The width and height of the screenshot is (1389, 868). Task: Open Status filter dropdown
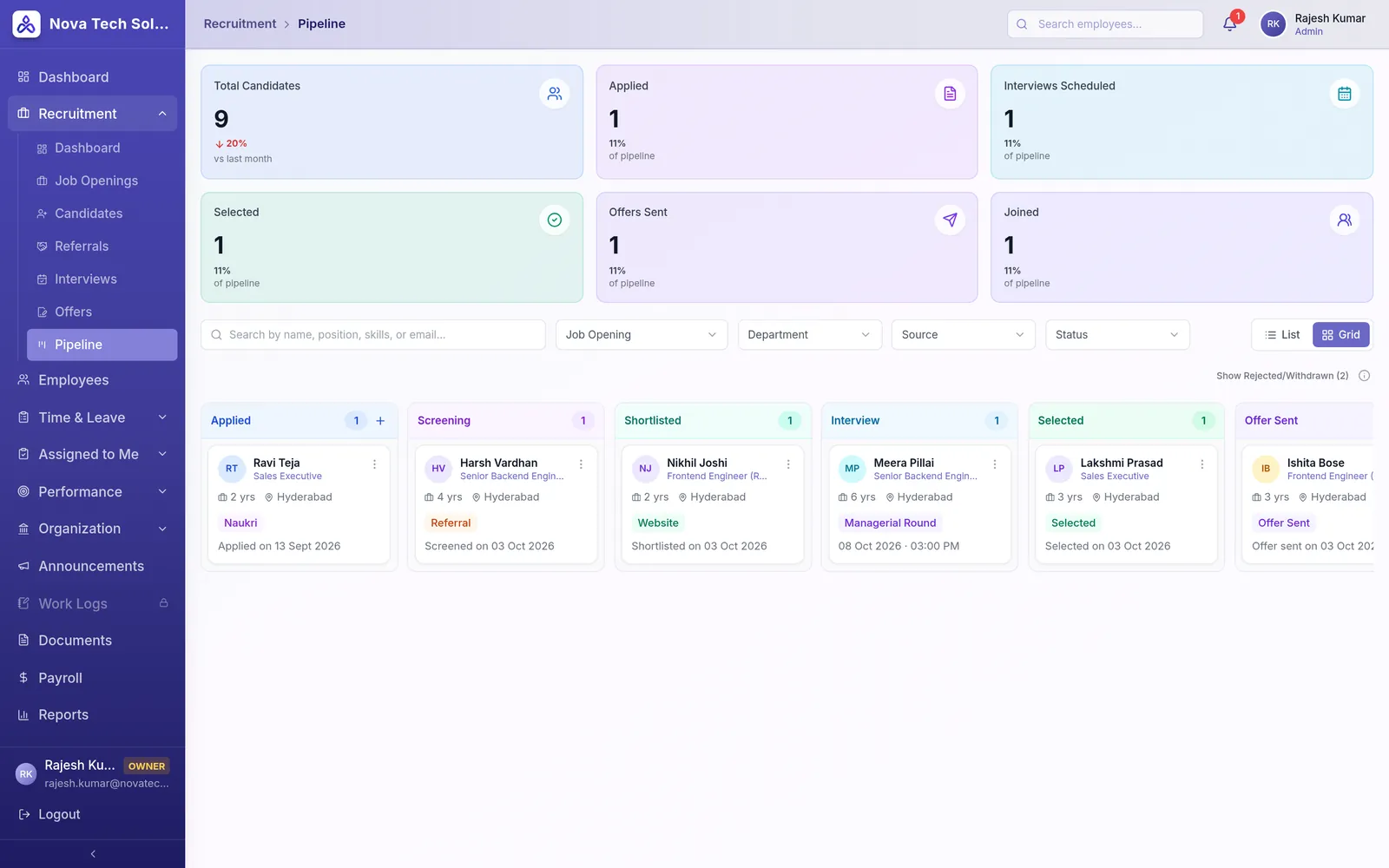[1117, 335]
